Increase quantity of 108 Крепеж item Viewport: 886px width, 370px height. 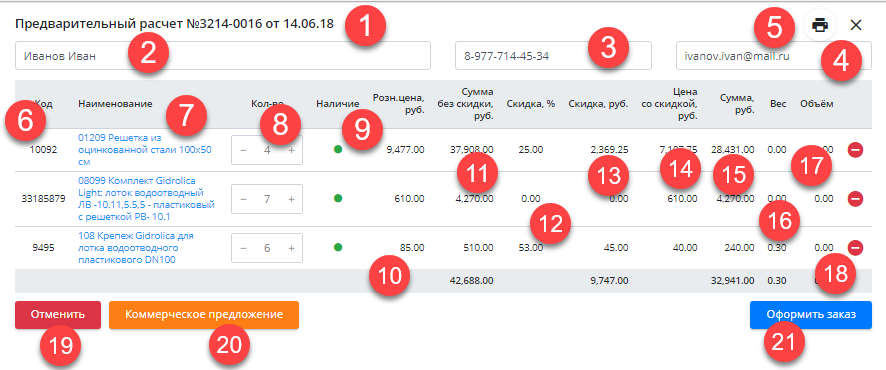292,248
